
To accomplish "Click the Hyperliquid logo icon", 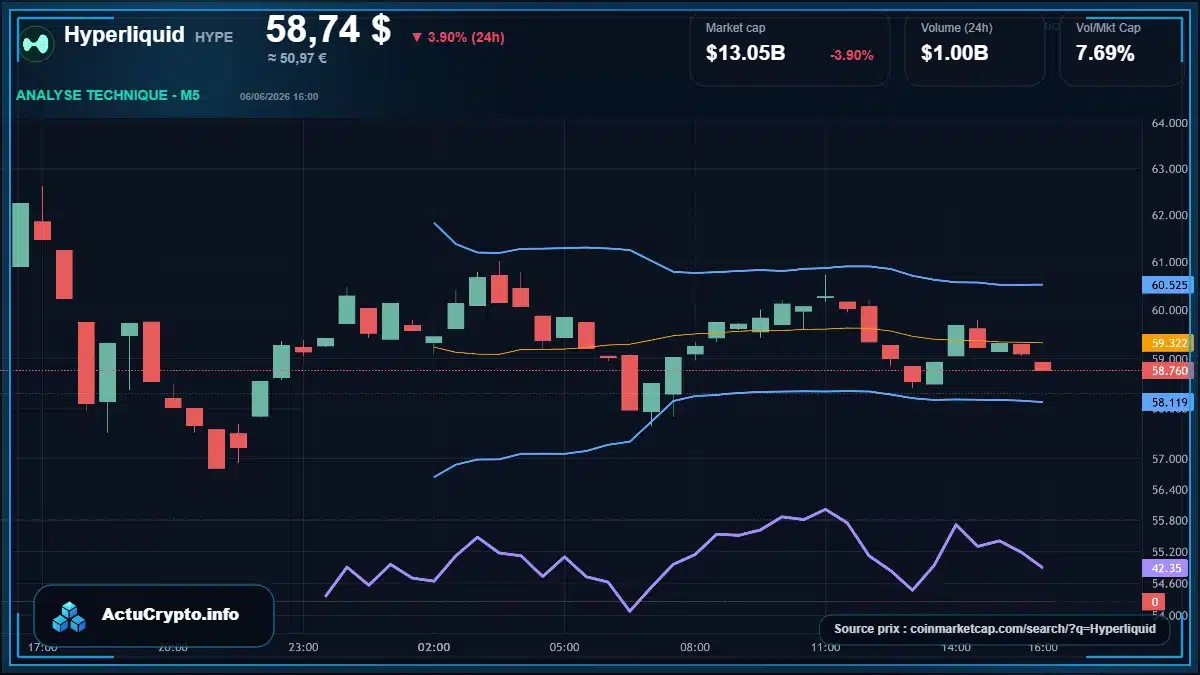I will coord(38,42).
